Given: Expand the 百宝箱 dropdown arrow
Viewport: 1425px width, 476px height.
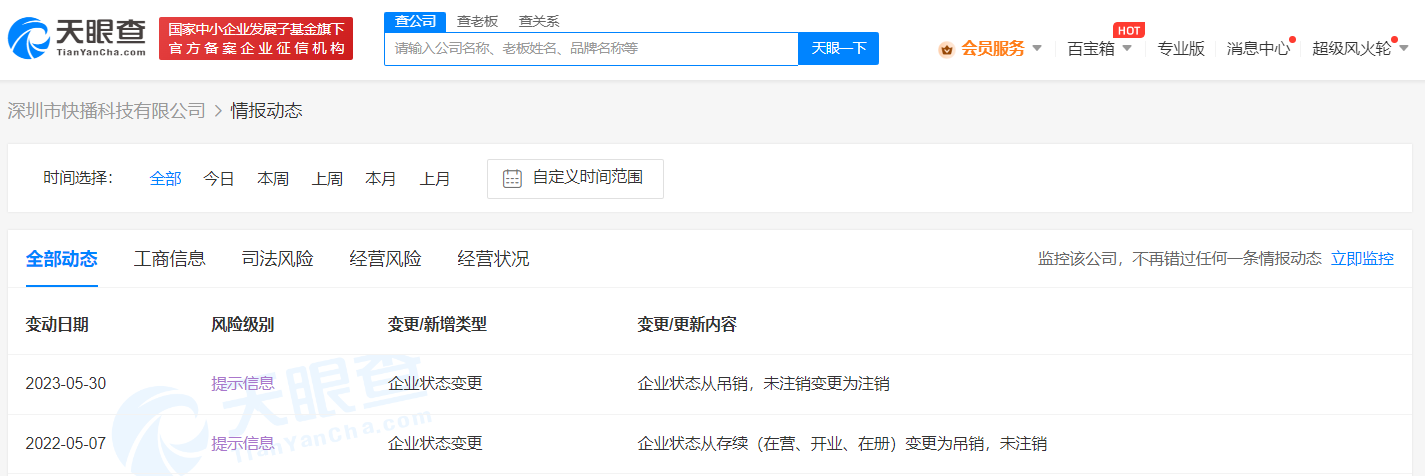Looking at the screenshot, I should click(1127, 48).
